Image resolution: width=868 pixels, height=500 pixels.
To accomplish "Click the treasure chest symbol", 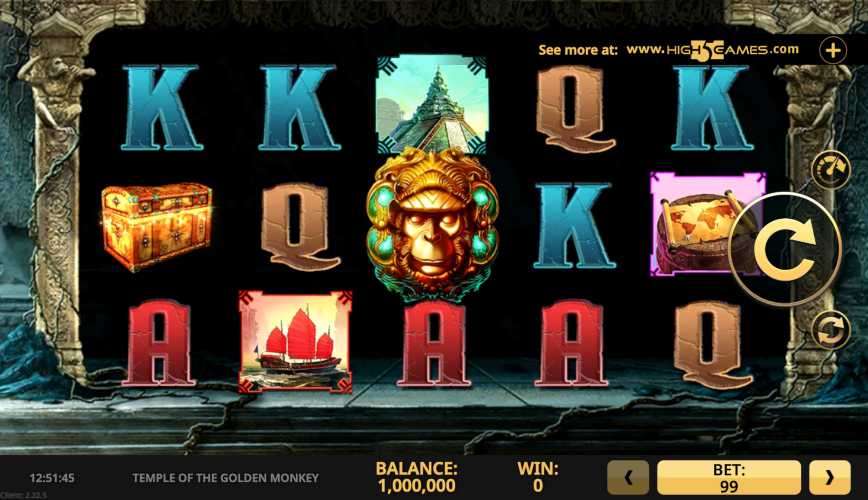I will click(157, 226).
